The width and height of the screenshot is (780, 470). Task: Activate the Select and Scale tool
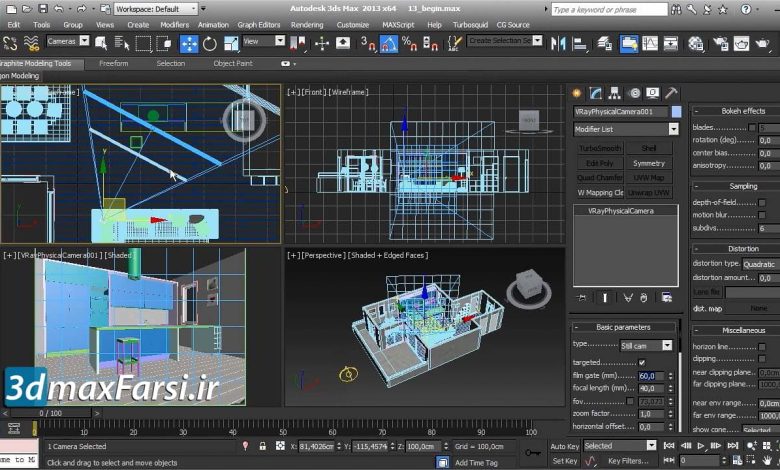(x=231, y=44)
